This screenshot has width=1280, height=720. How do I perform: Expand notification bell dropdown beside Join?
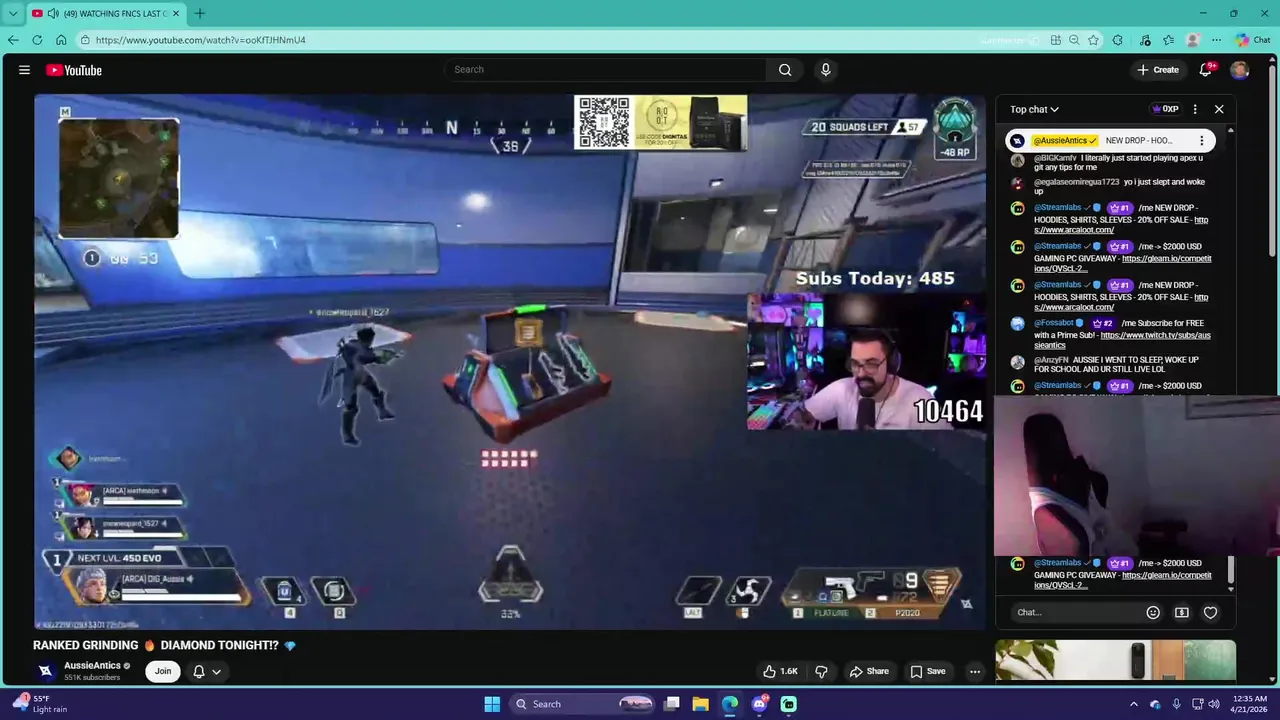pos(216,671)
